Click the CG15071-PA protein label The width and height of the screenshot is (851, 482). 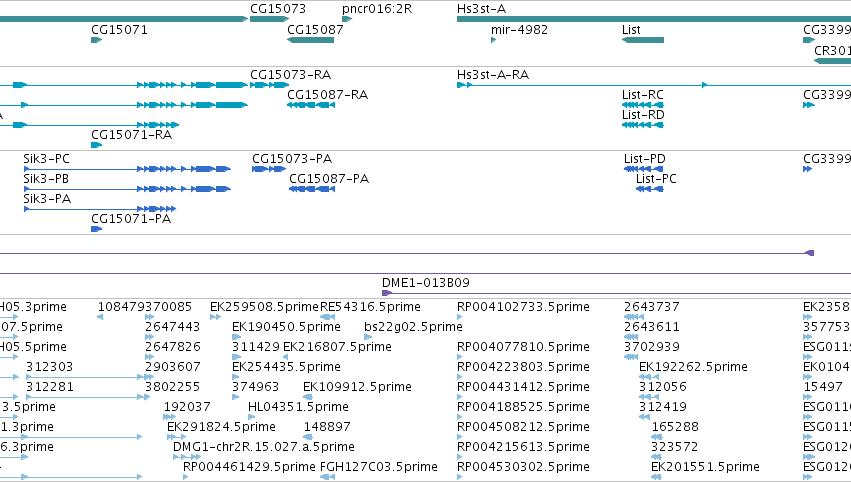[x=131, y=219]
